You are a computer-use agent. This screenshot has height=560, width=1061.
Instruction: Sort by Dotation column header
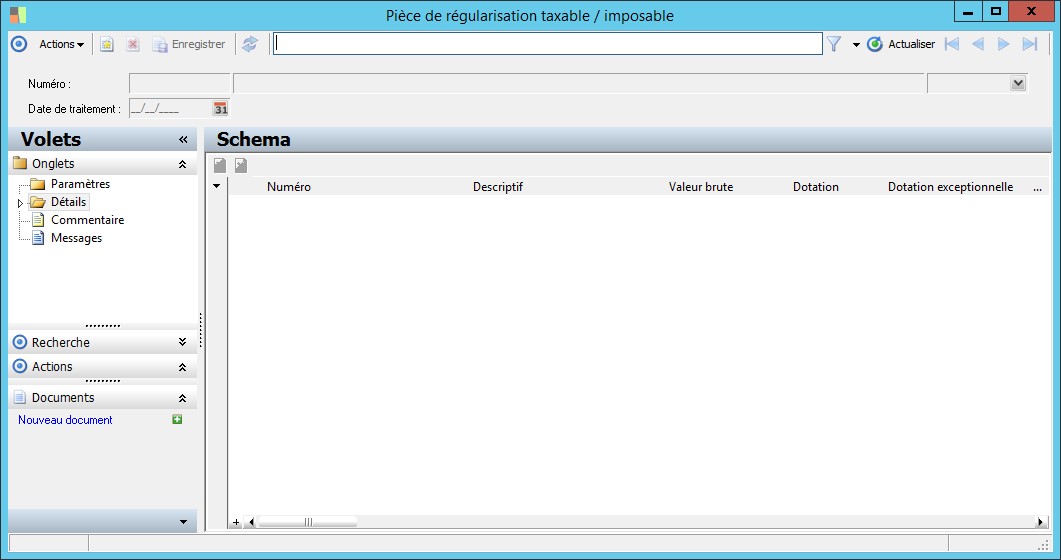pyautogui.click(x=816, y=187)
